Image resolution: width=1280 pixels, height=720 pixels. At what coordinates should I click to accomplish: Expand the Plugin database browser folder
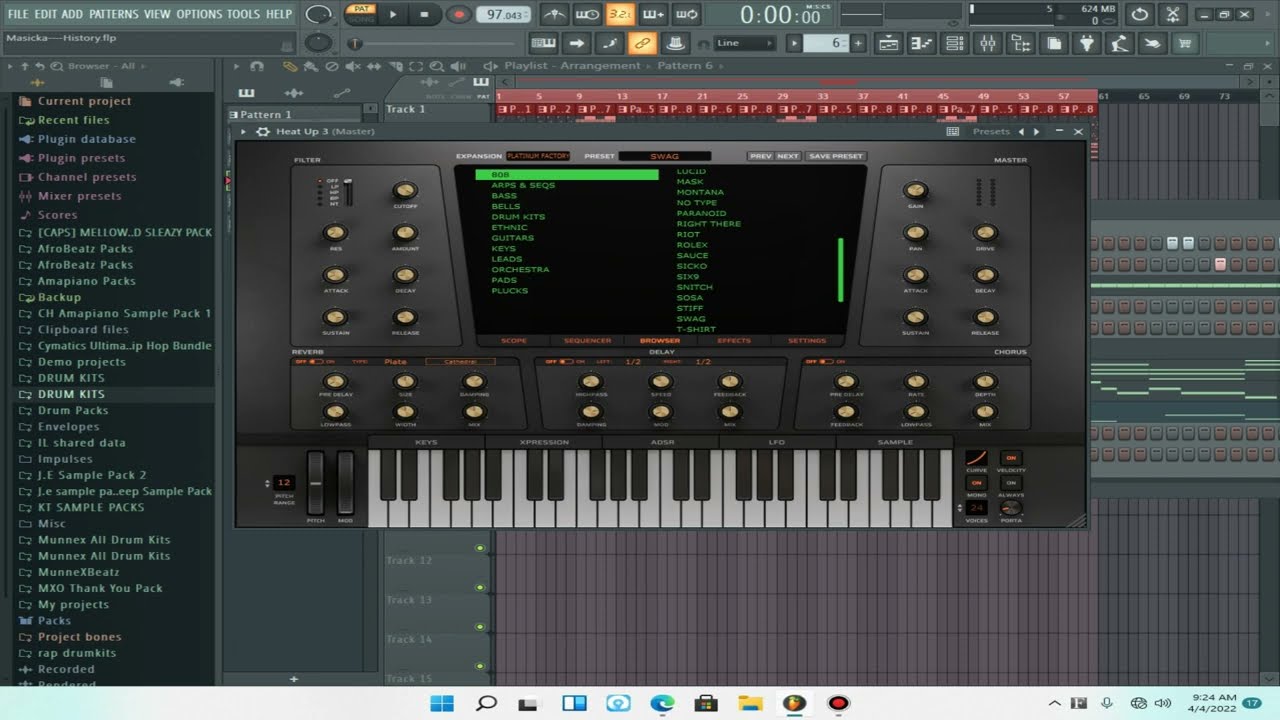point(86,139)
